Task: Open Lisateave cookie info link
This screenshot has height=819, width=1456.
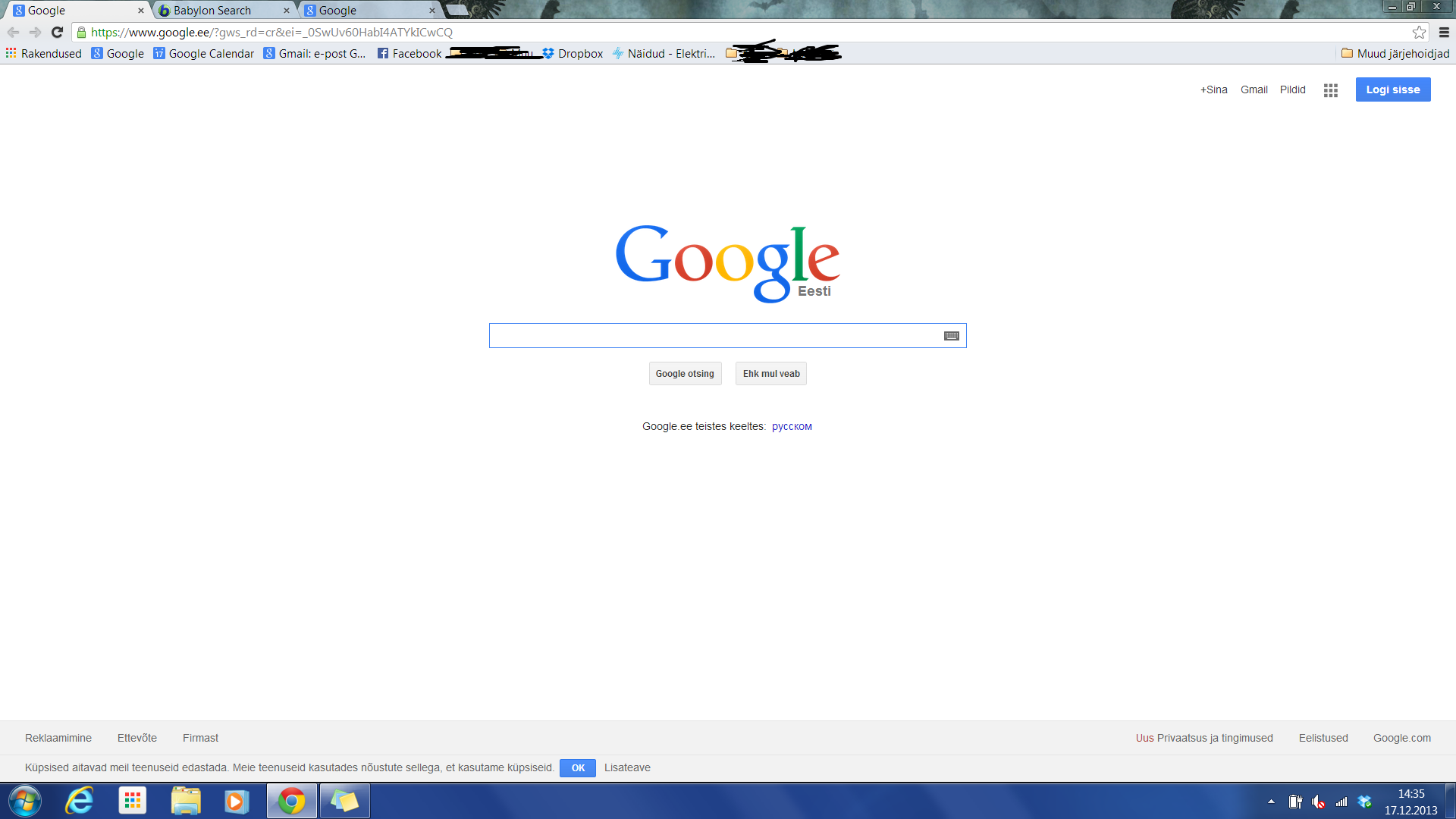Action: click(627, 767)
